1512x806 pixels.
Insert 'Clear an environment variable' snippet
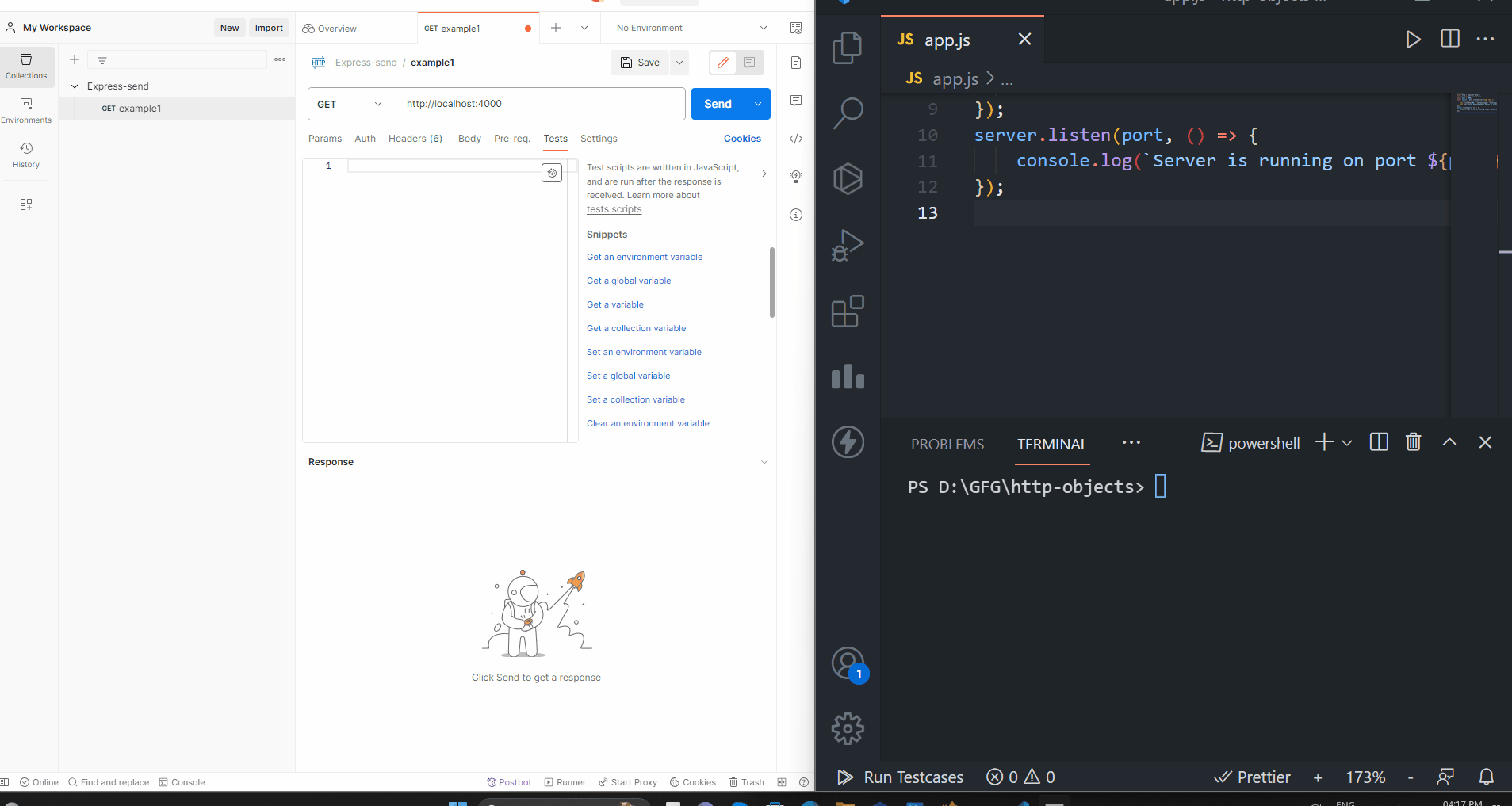pos(648,423)
